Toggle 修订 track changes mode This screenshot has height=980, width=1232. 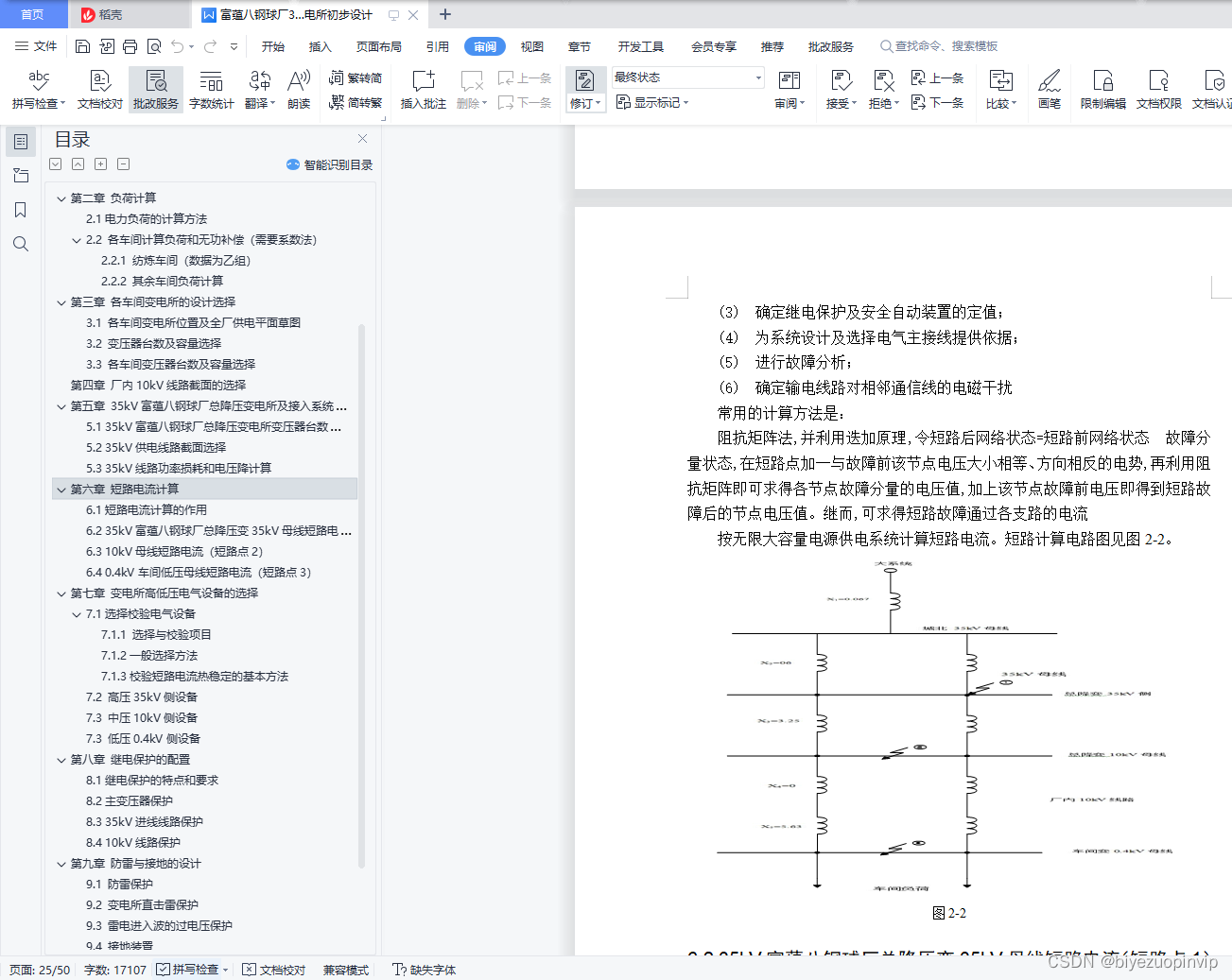coord(585,90)
